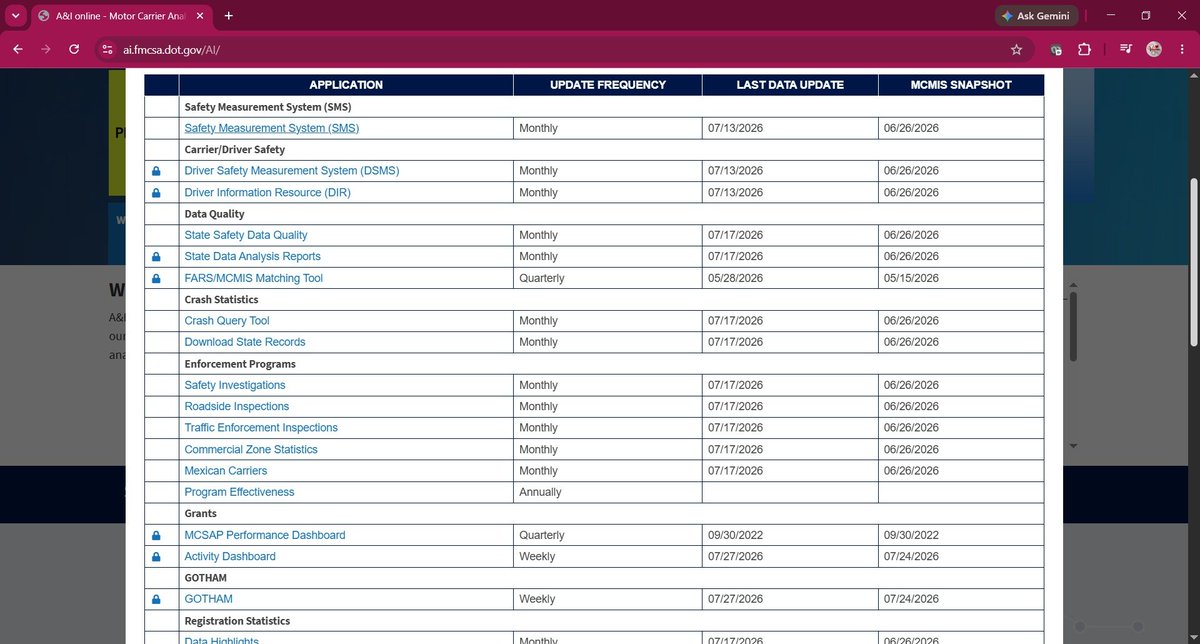Click the inner panel scrollbar down arrow
This screenshot has height=644, width=1200.
[x=1074, y=445]
